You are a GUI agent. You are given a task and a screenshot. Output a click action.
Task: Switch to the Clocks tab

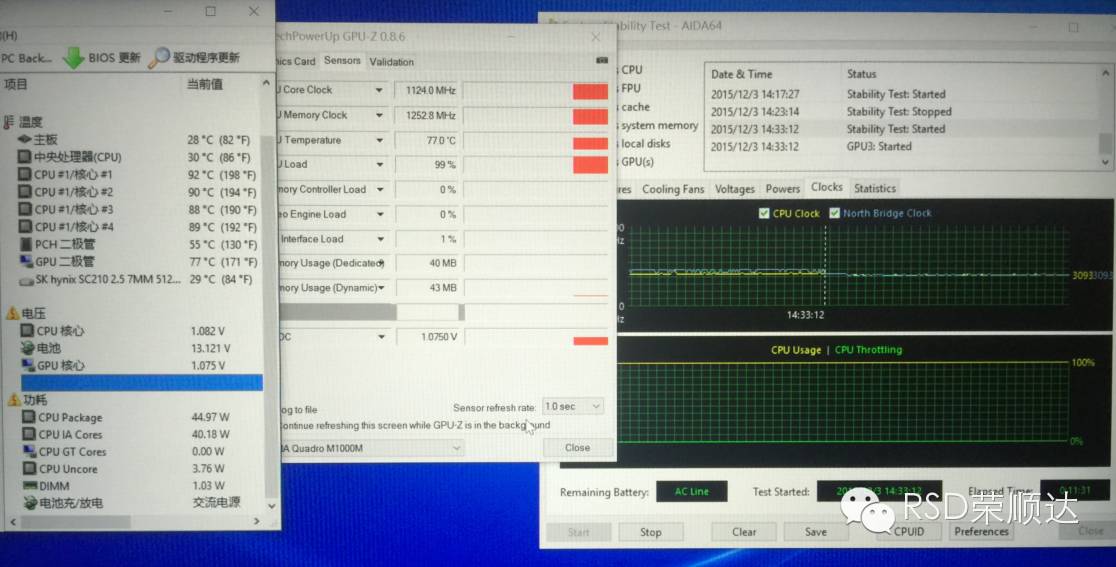tap(826, 187)
